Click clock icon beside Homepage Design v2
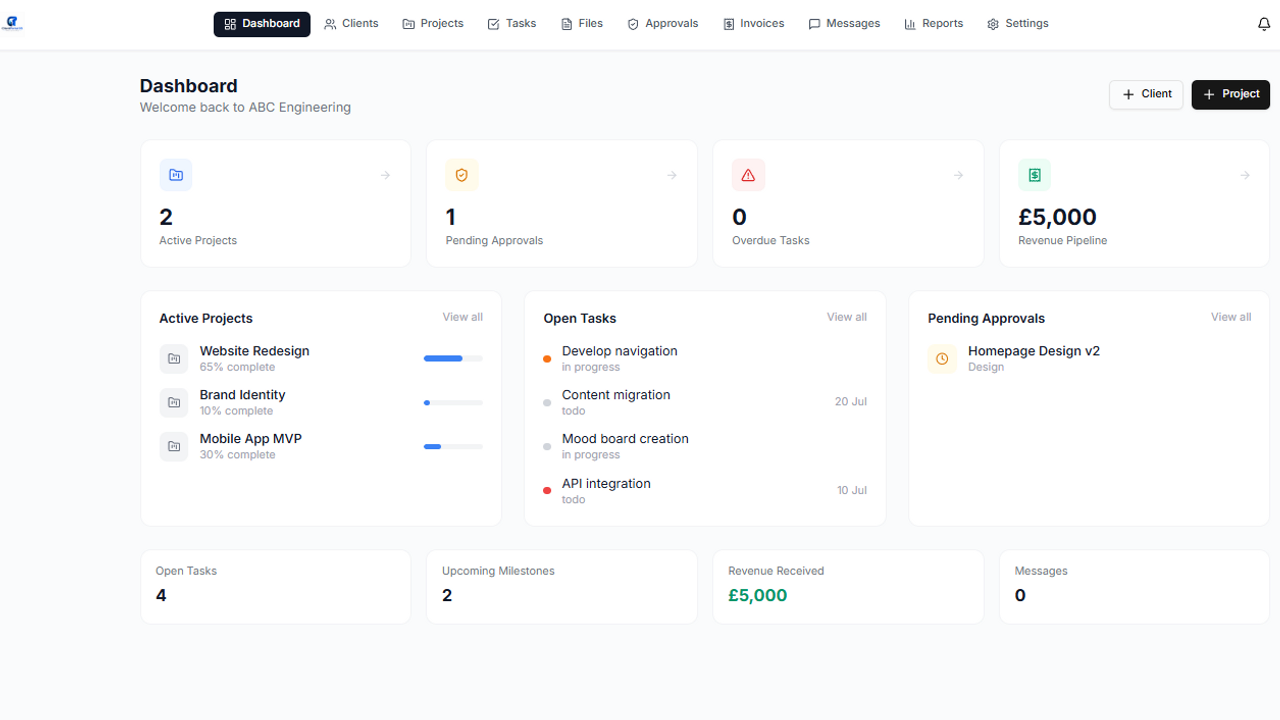1280x720 pixels. coord(942,359)
